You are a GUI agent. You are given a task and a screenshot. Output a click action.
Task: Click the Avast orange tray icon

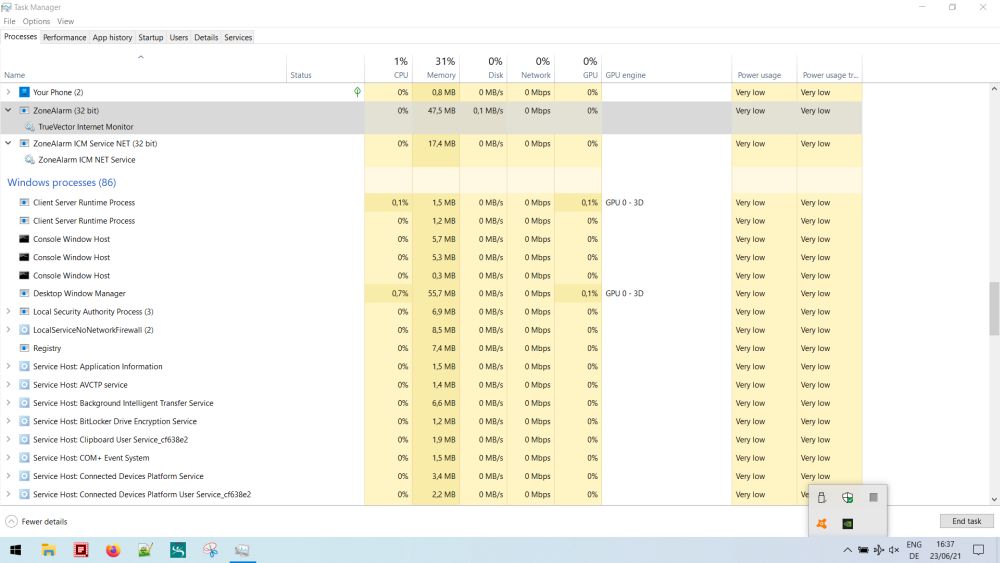(x=821, y=523)
